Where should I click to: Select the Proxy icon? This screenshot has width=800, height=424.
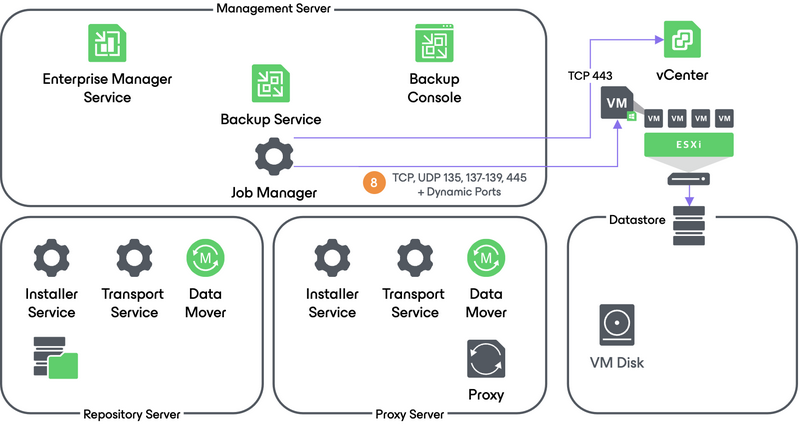tap(486, 359)
